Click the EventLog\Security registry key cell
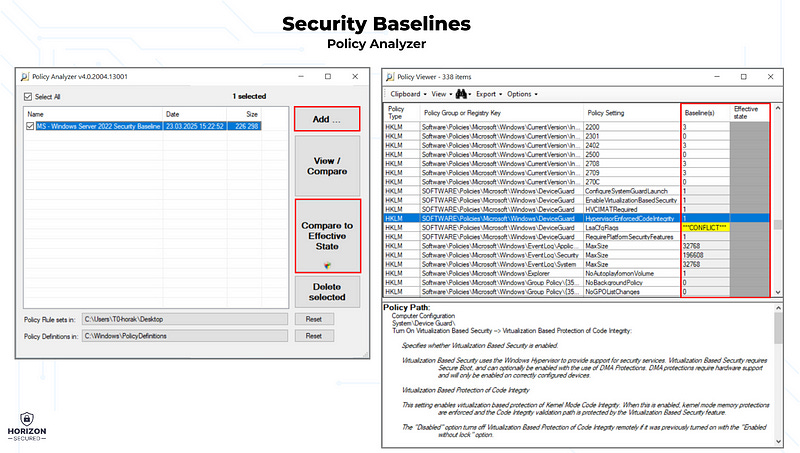Screen dimensions: 800x453 point(500,255)
